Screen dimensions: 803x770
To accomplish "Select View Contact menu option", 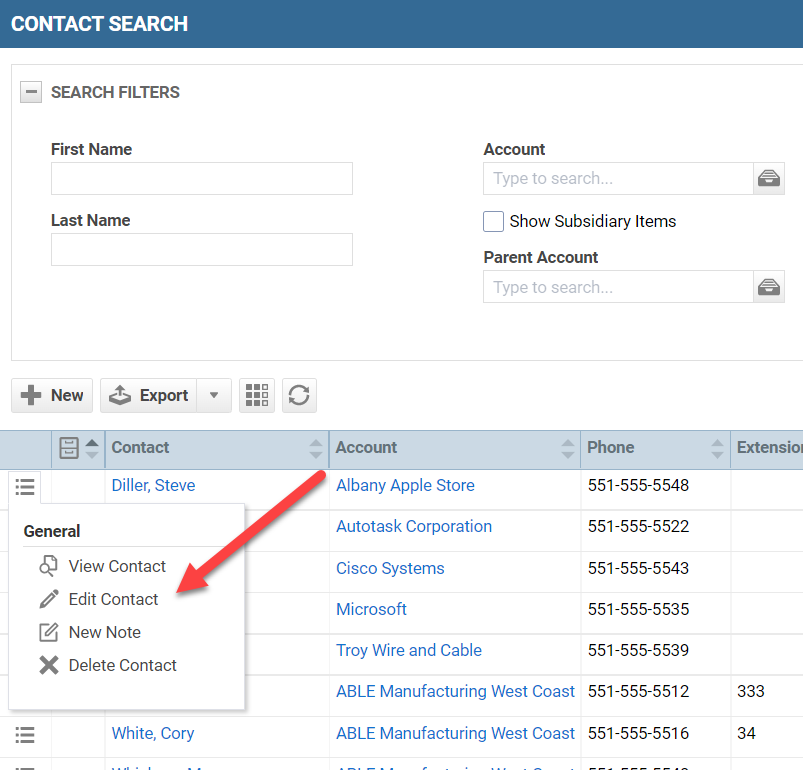I will tap(102, 566).
